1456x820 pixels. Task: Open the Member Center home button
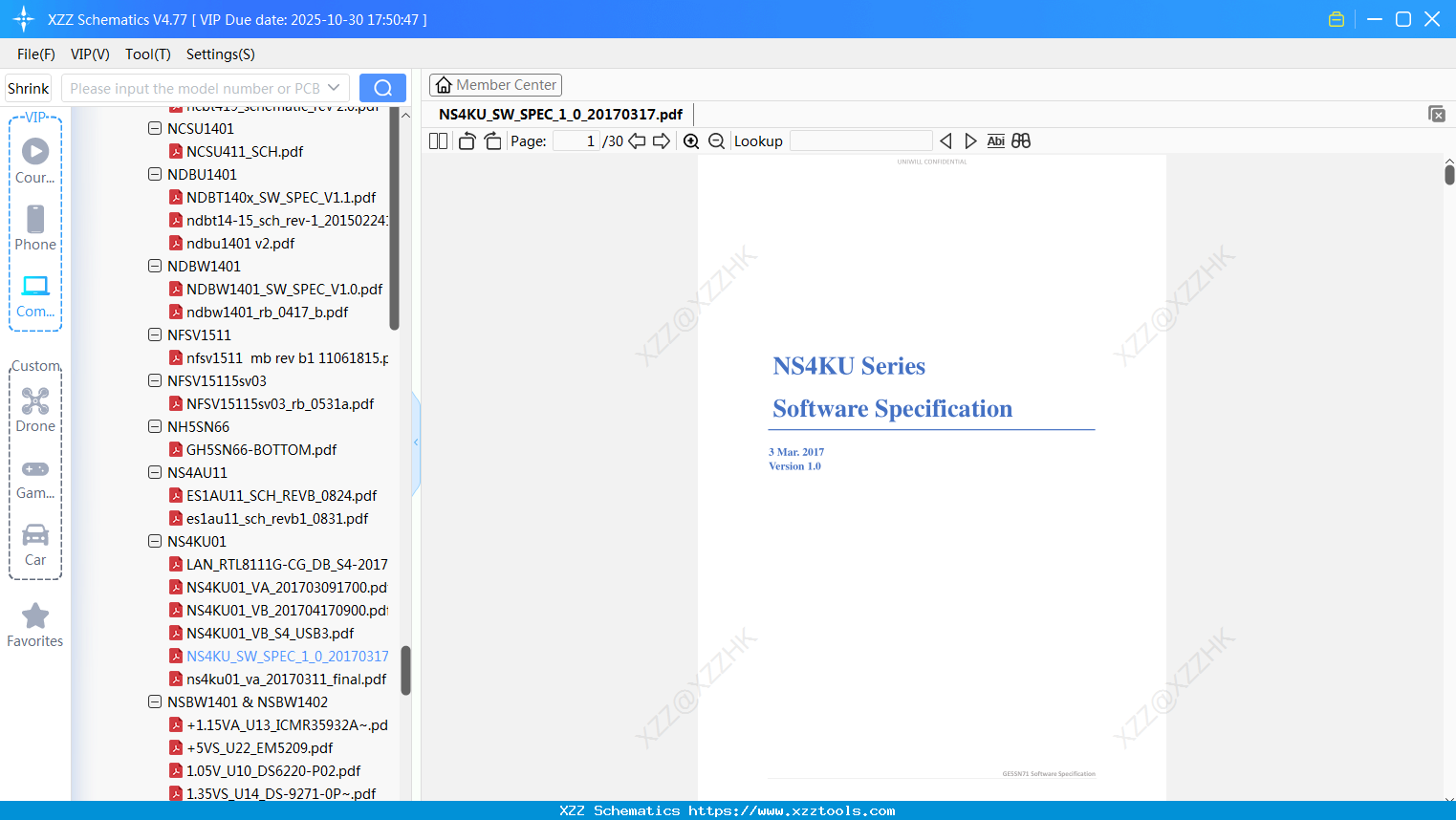coord(495,85)
